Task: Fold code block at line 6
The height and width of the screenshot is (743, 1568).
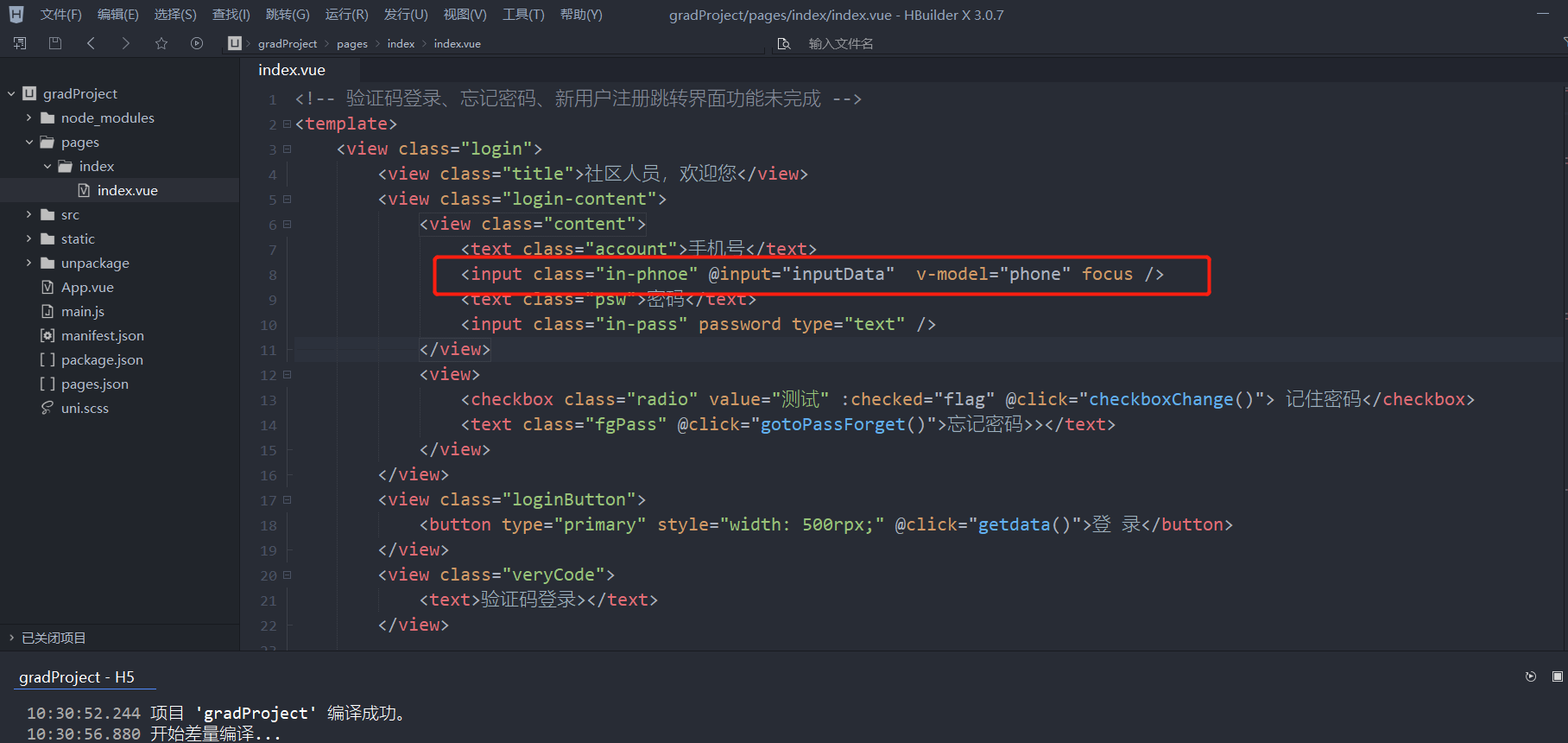Action: [287, 225]
